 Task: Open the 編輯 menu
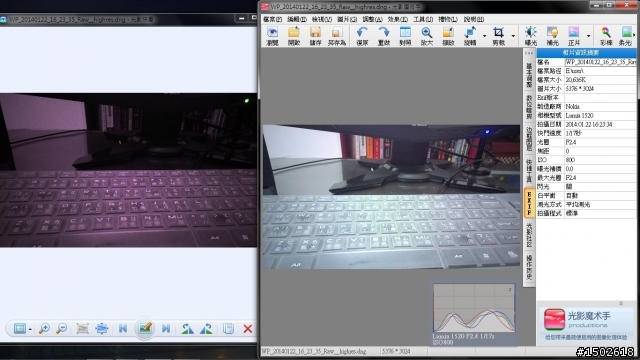(297, 19)
